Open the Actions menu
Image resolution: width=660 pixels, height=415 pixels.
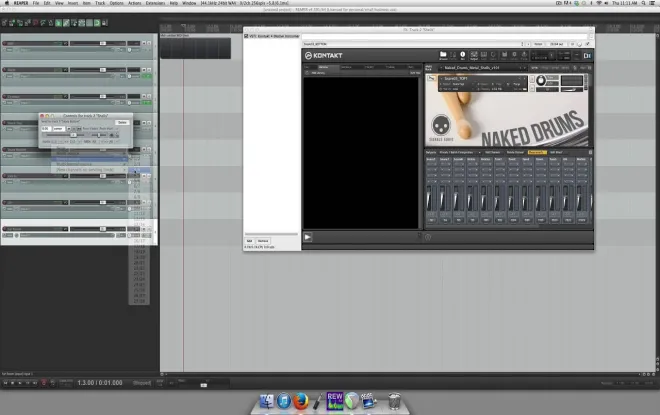(x=135, y=3)
